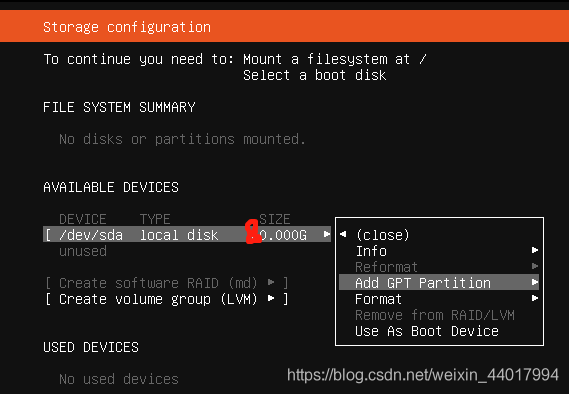Screen dimensions: 569x394
Task: Click the 'AVAILABLE DEVICES' heading
Action: (x=111, y=187)
